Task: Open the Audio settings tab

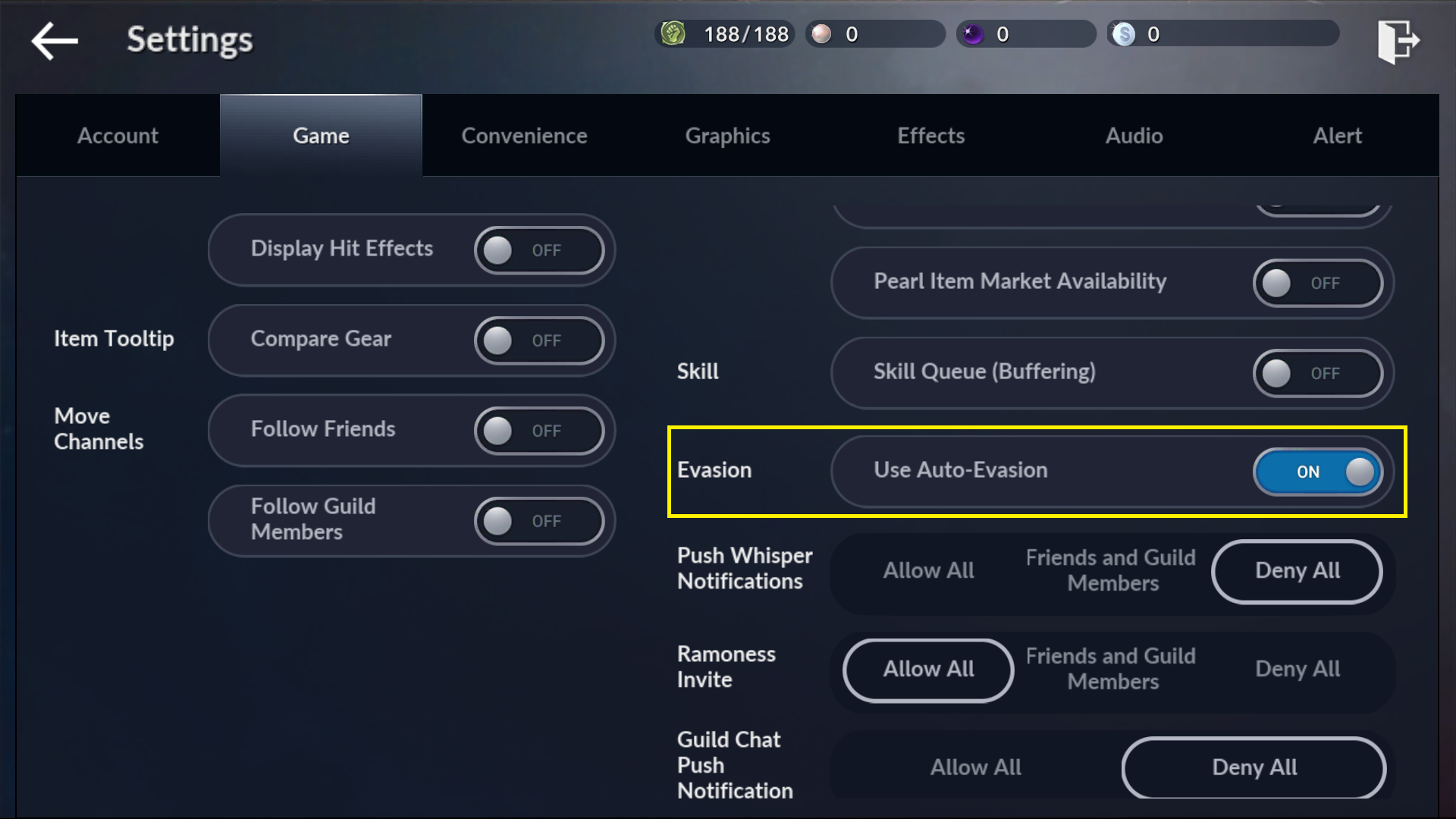Action: [1134, 135]
